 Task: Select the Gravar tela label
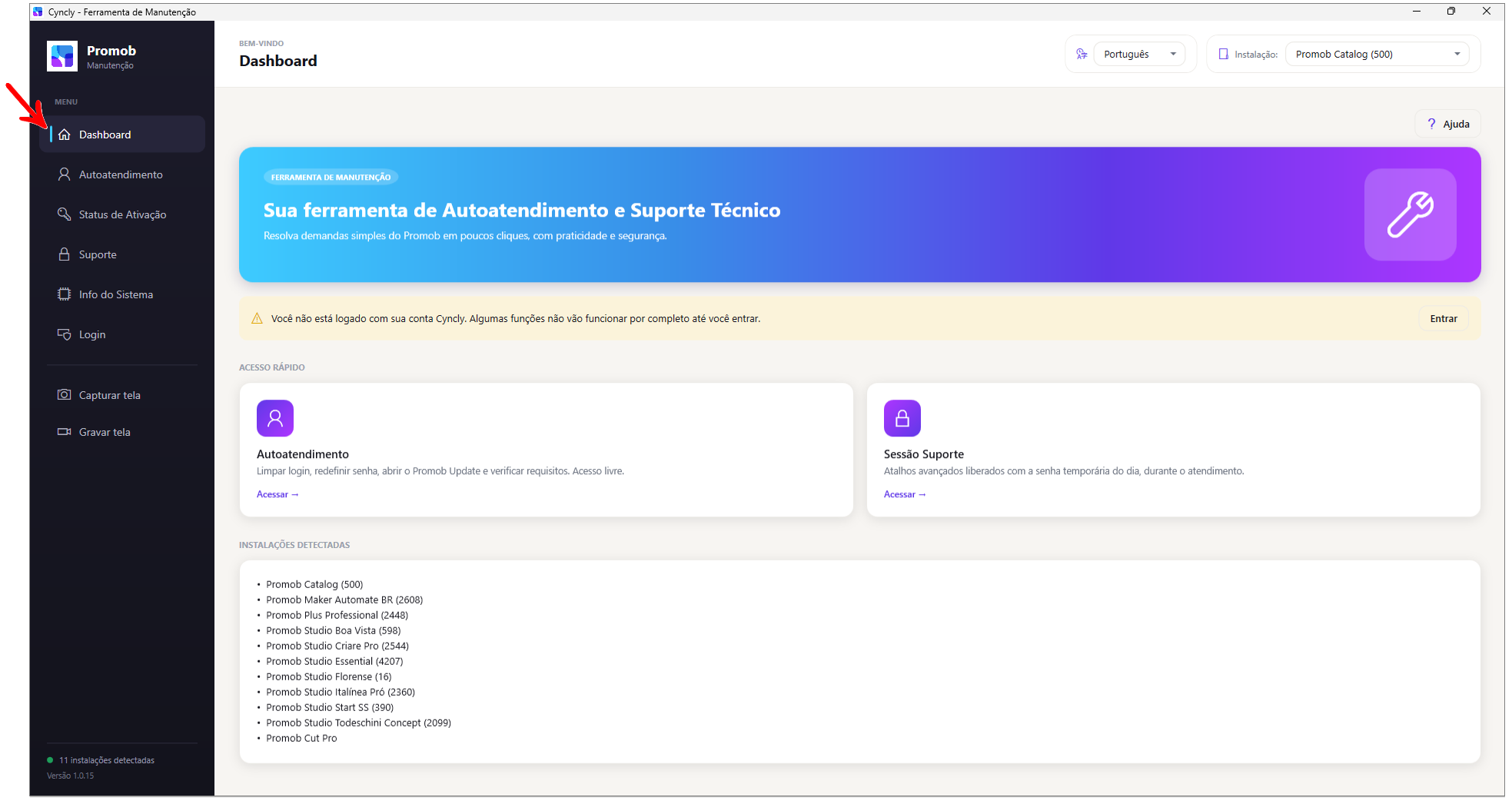105,432
